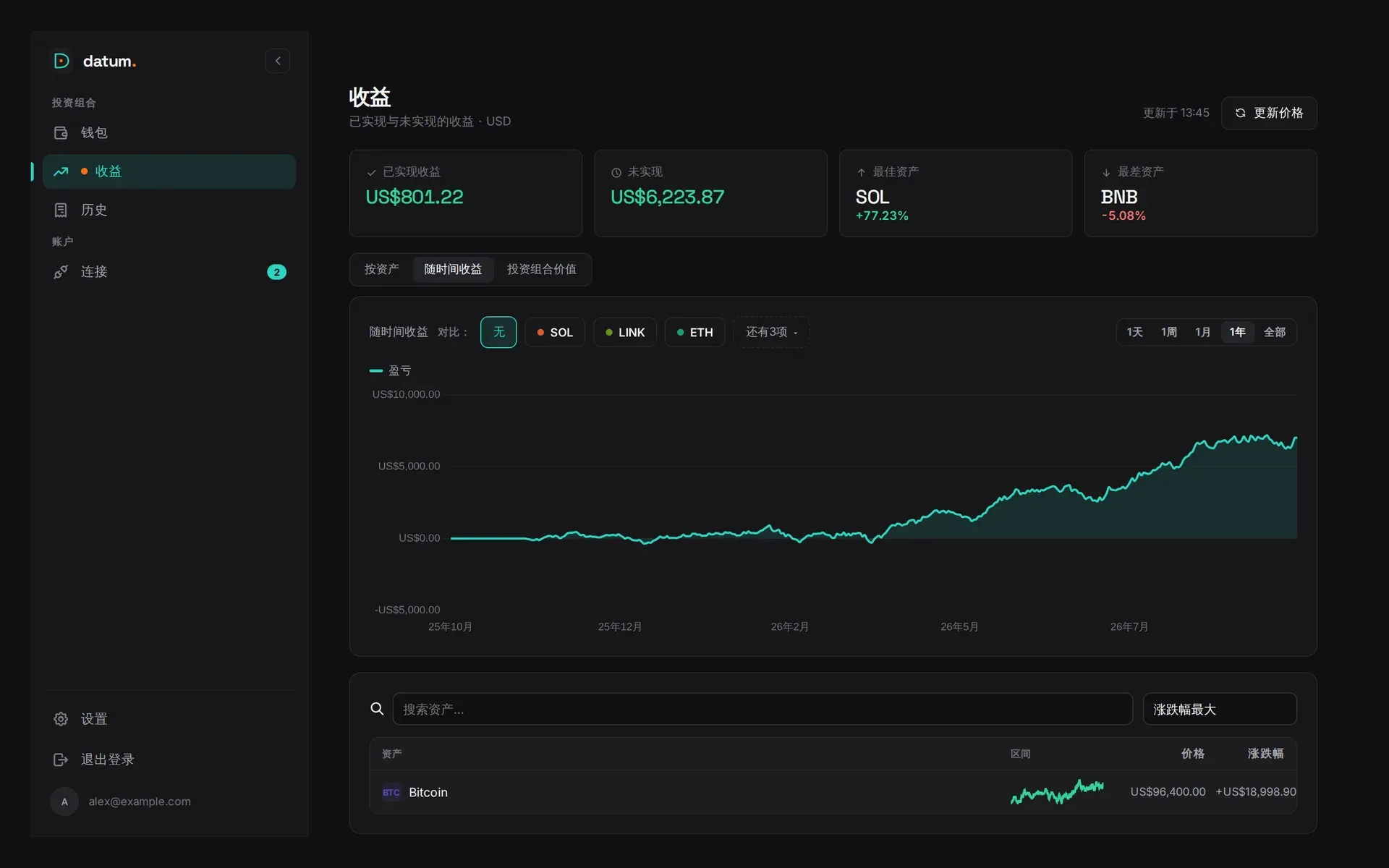
Task: Switch to the 按资产 tab
Action: (381, 269)
